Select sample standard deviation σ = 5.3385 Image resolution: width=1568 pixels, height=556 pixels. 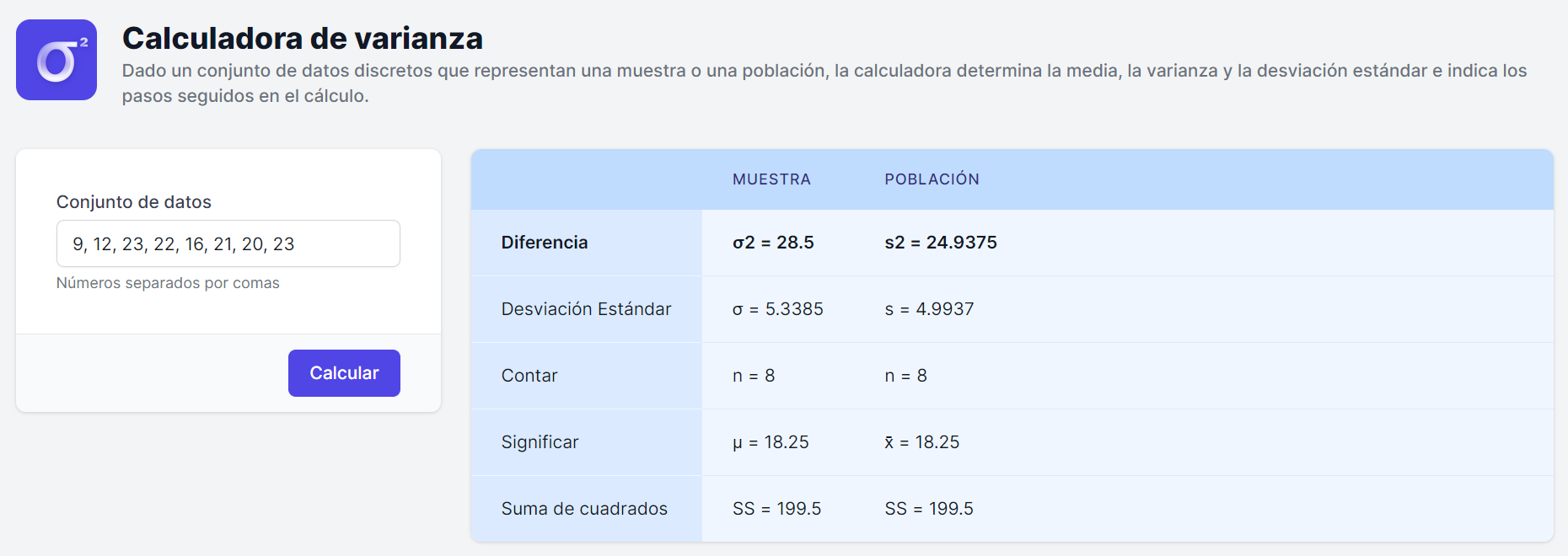[x=778, y=309]
